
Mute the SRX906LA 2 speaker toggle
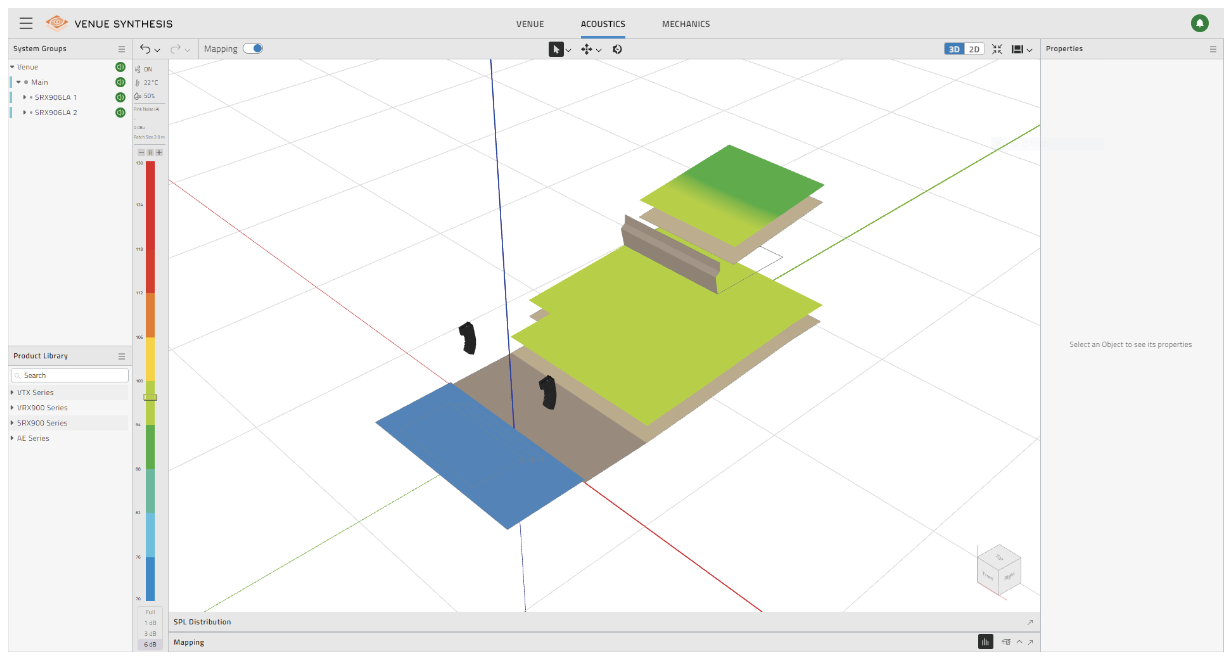(x=120, y=112)
